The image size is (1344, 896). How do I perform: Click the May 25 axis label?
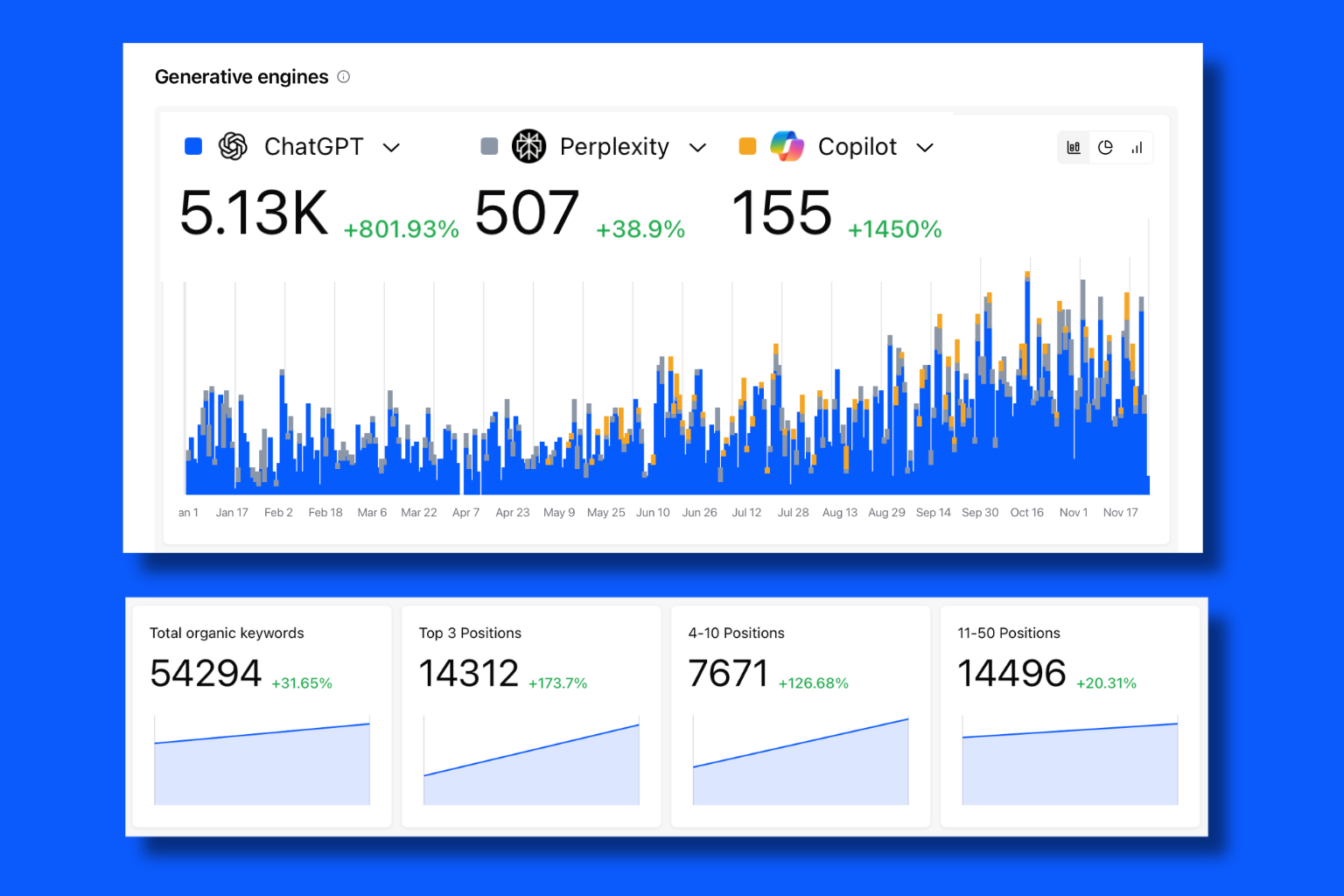[x=606, y=513]
